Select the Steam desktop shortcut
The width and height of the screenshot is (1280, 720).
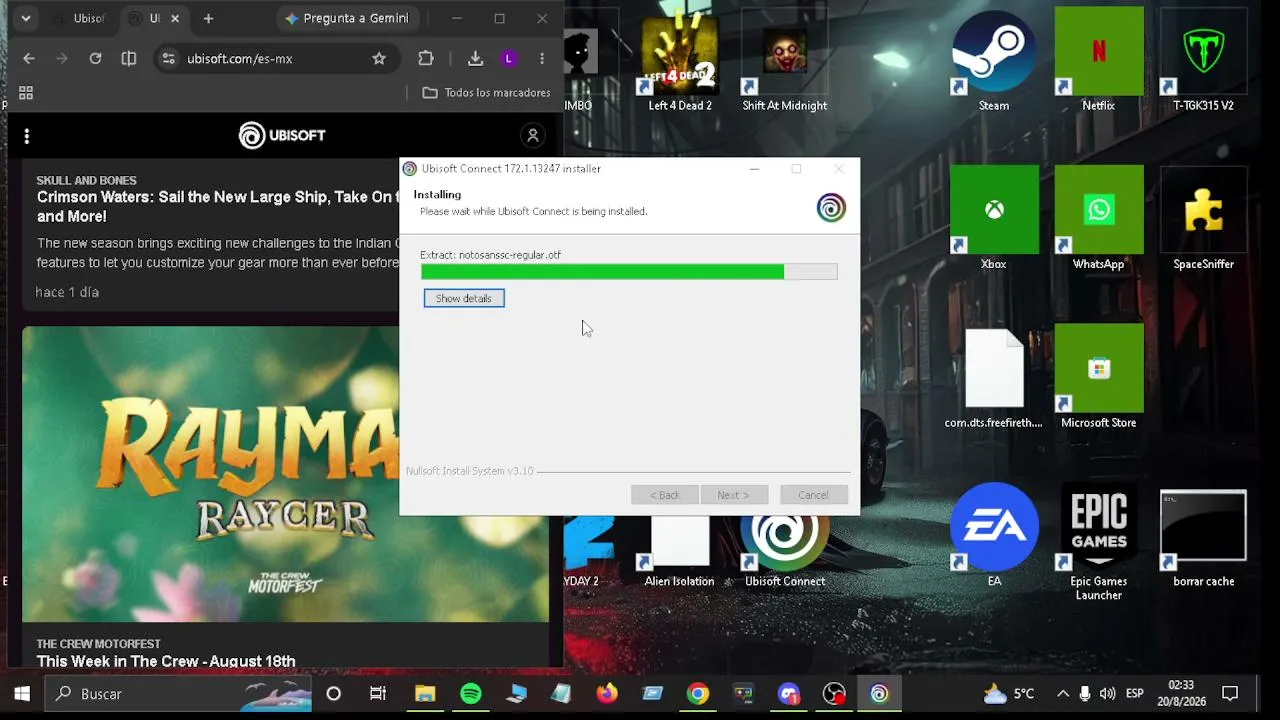tap(994, 60)
